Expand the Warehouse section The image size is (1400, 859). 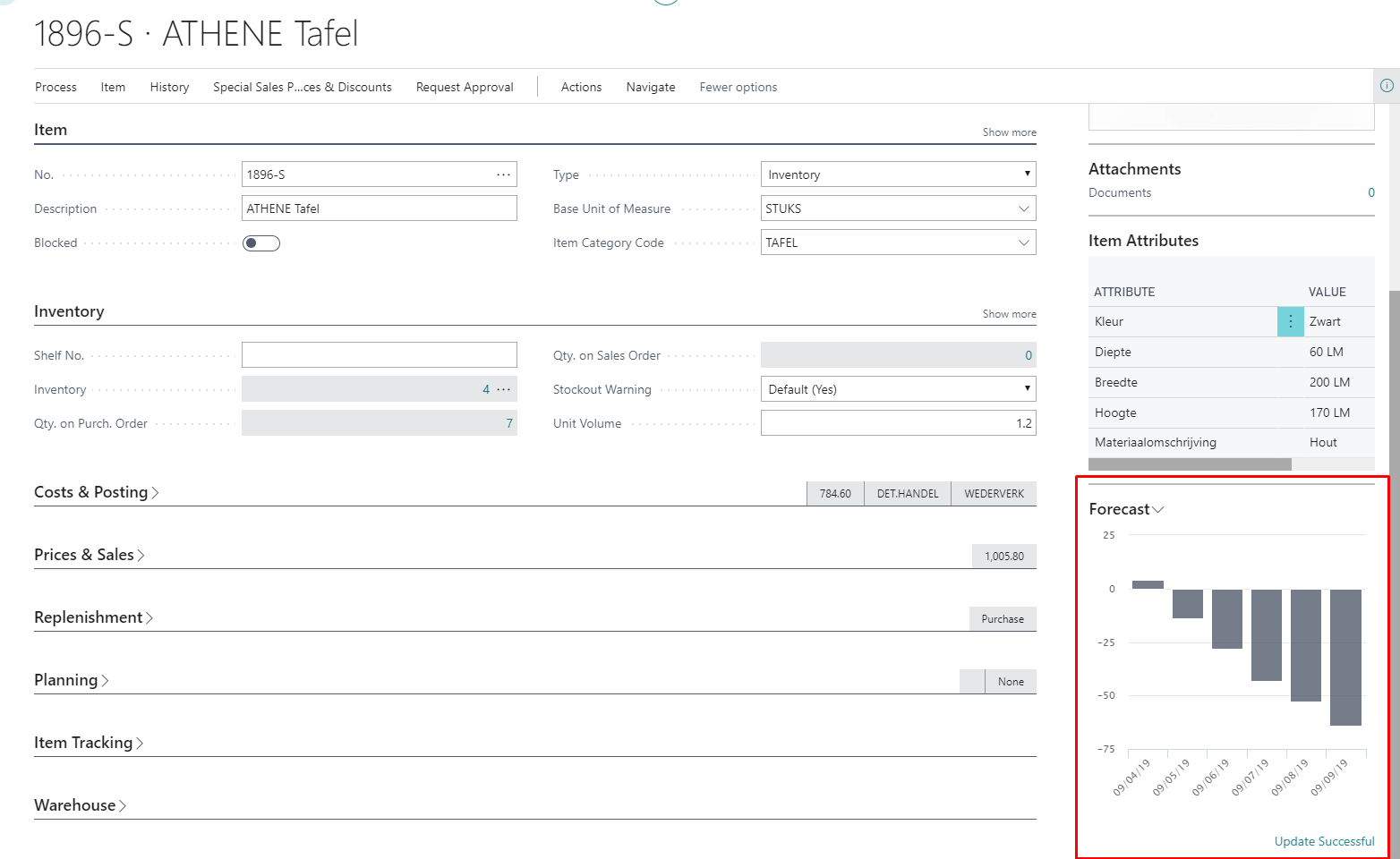point(80,805)
